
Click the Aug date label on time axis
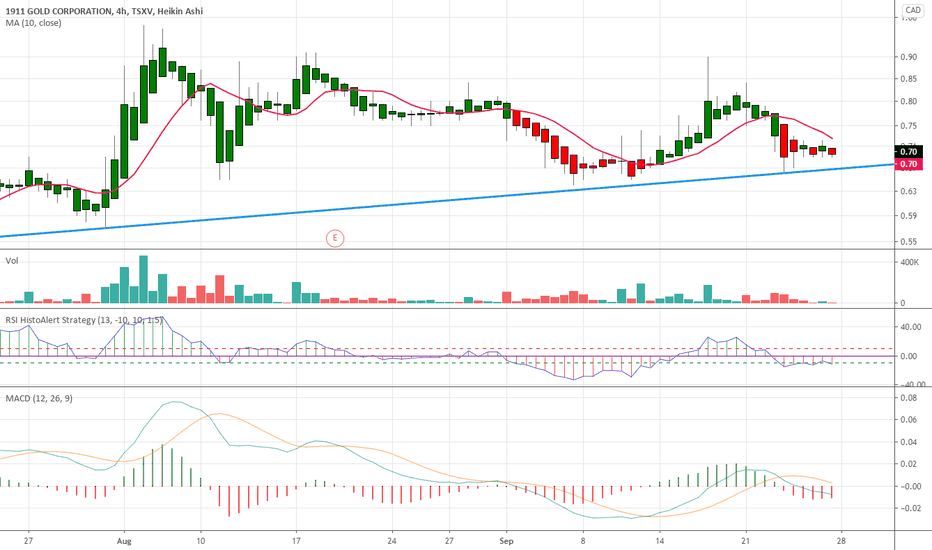tap(124, 541)
